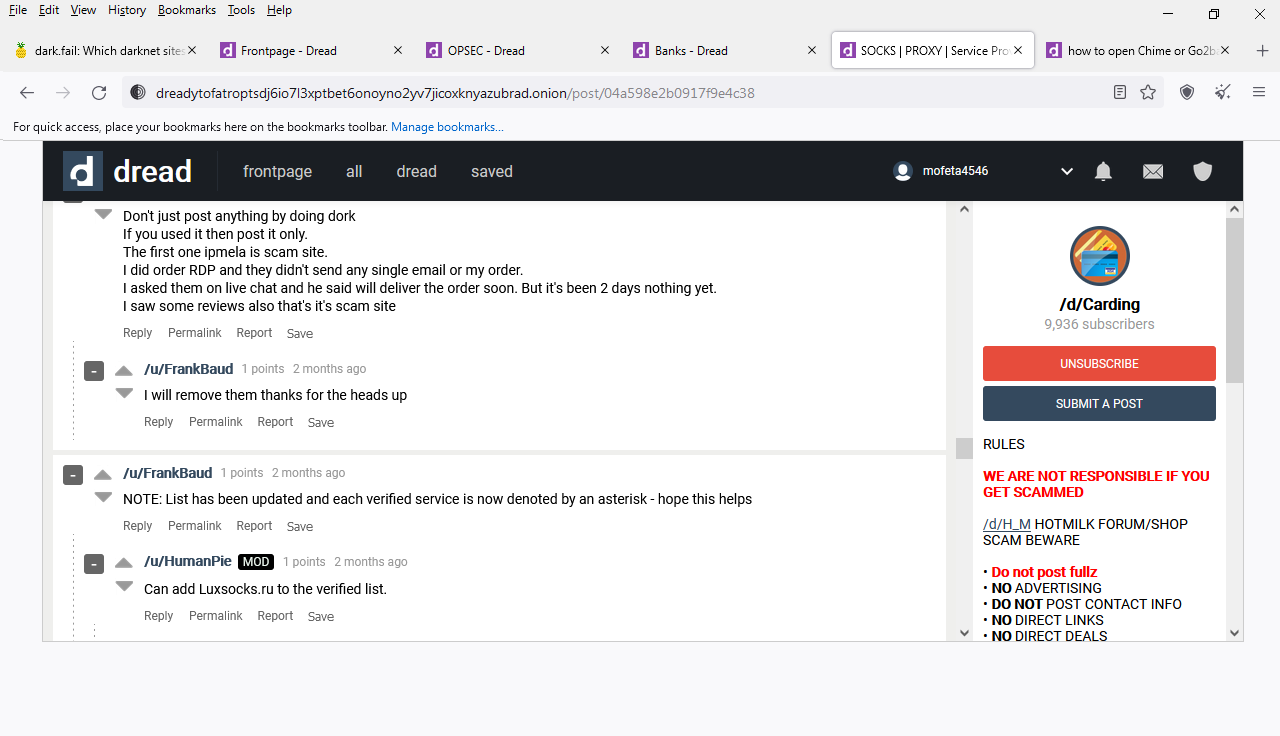
Task: Open the notifications bell icon
Action: tap(1103, 171)
